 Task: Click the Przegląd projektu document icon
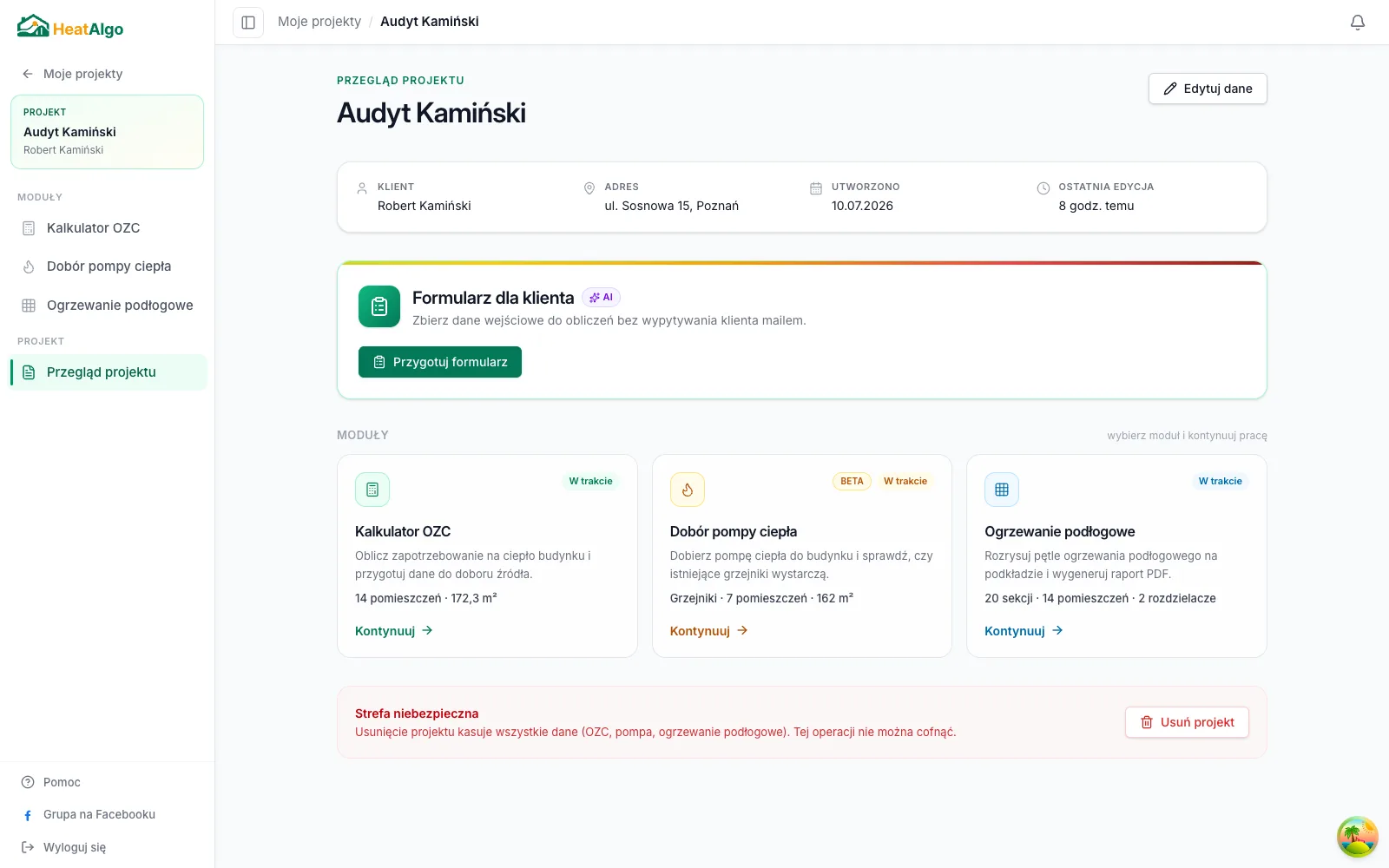pos(29,372)
